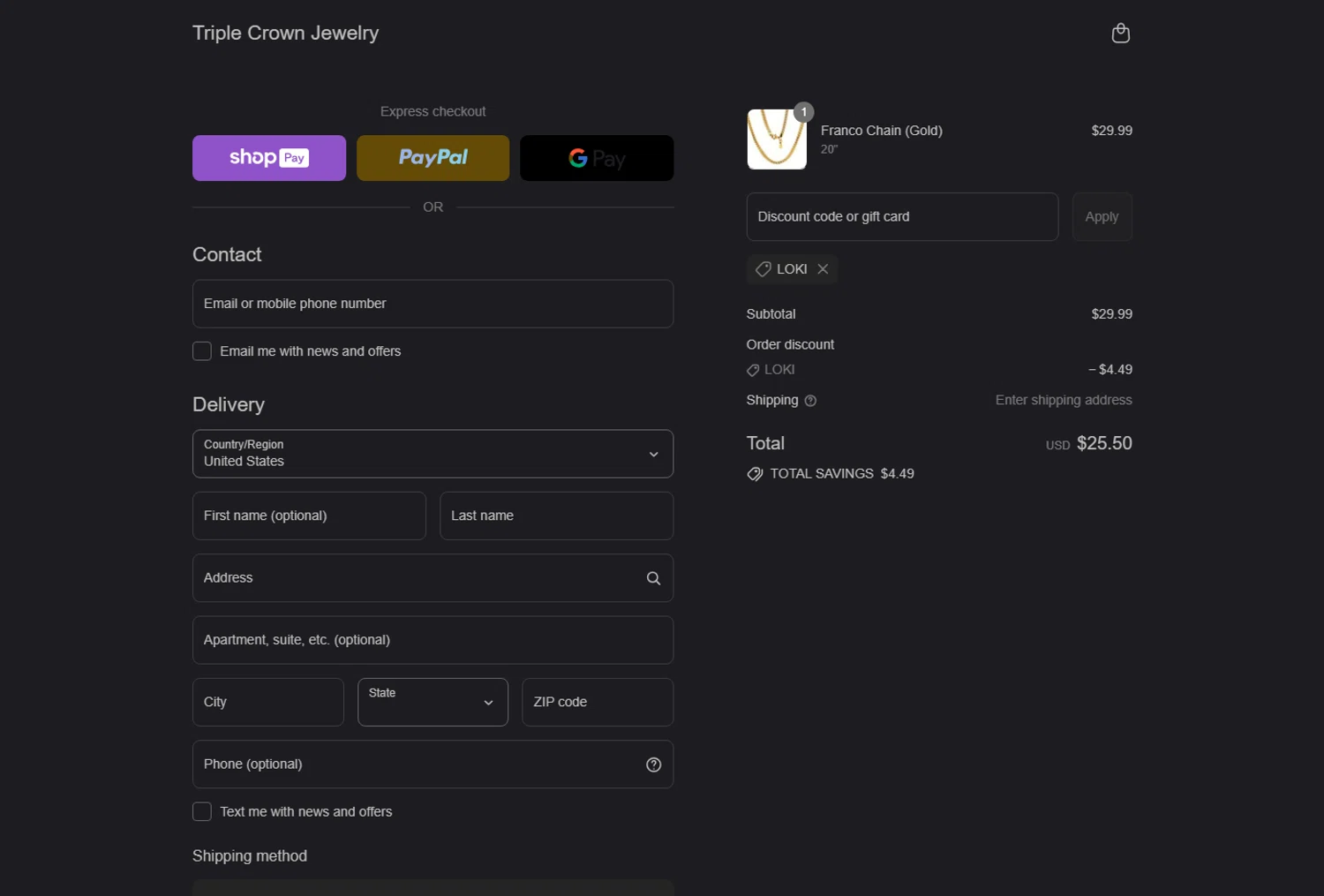
Task: Click the Apply discount button
Action: coord(1102,217)
